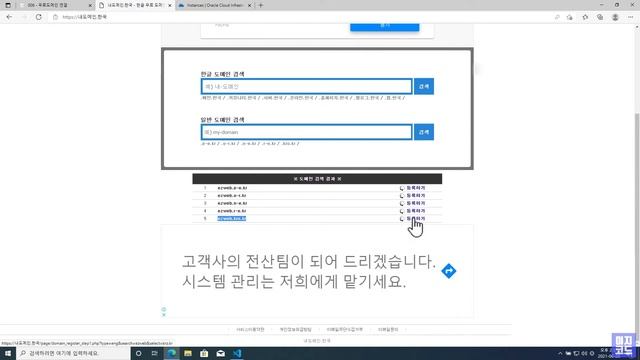Open Microsoft Edge on the taskbar

[x=172, y=353]
